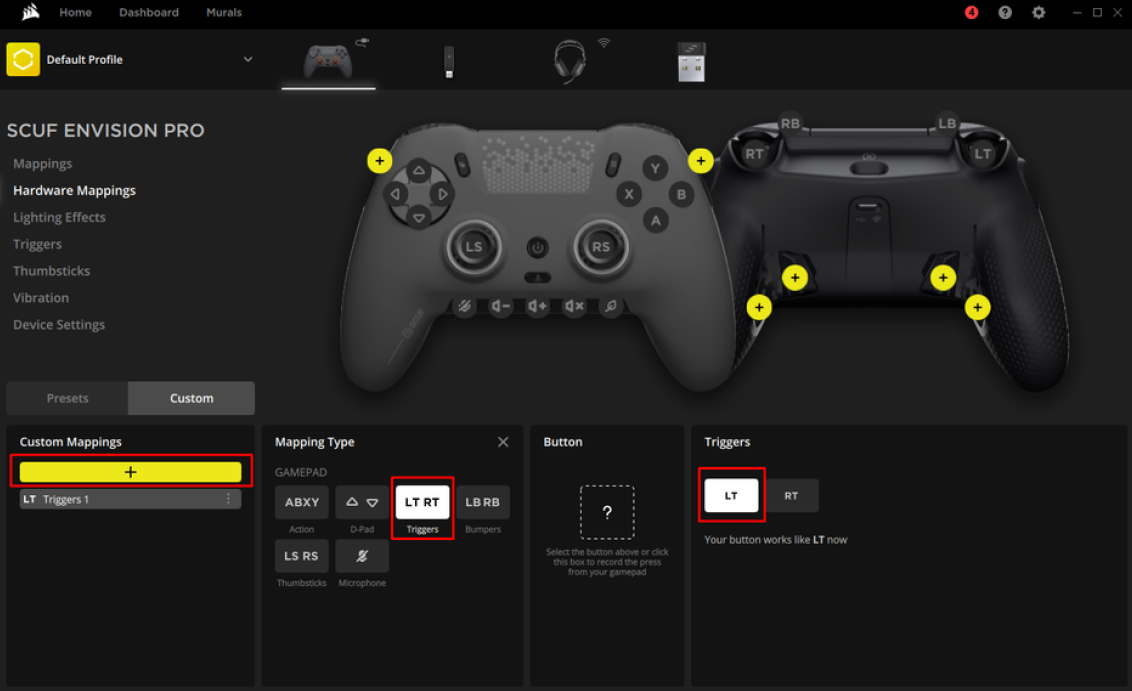Open the Dashboard menu

[x=149, y=12]
